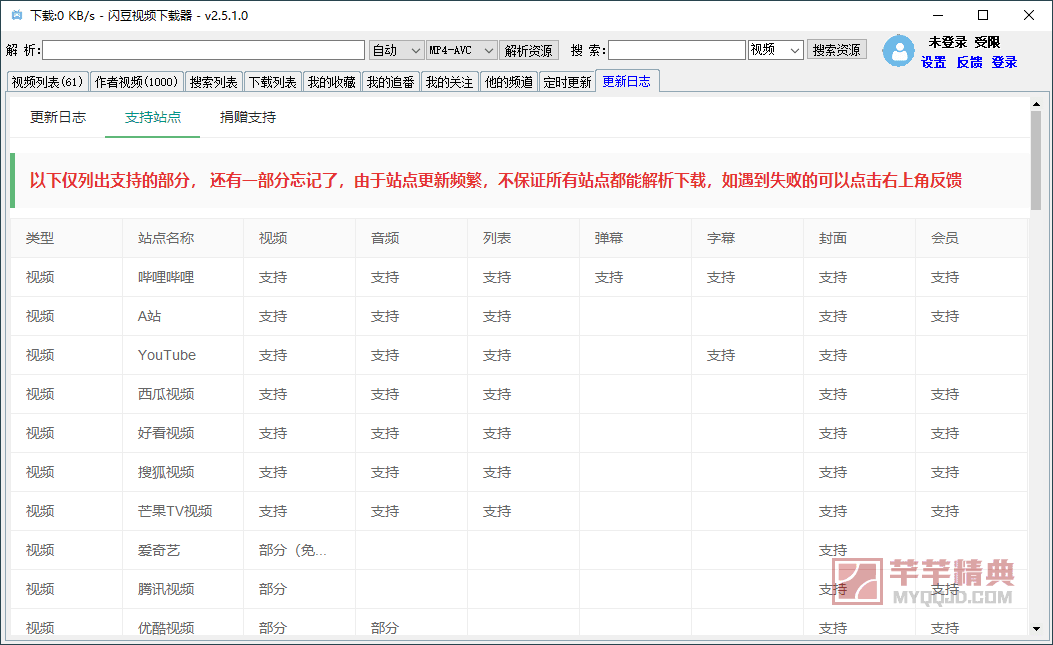Switch to 他的频道 tab
The width and height of the screenshot is (1053, 645).
(508, 82)
